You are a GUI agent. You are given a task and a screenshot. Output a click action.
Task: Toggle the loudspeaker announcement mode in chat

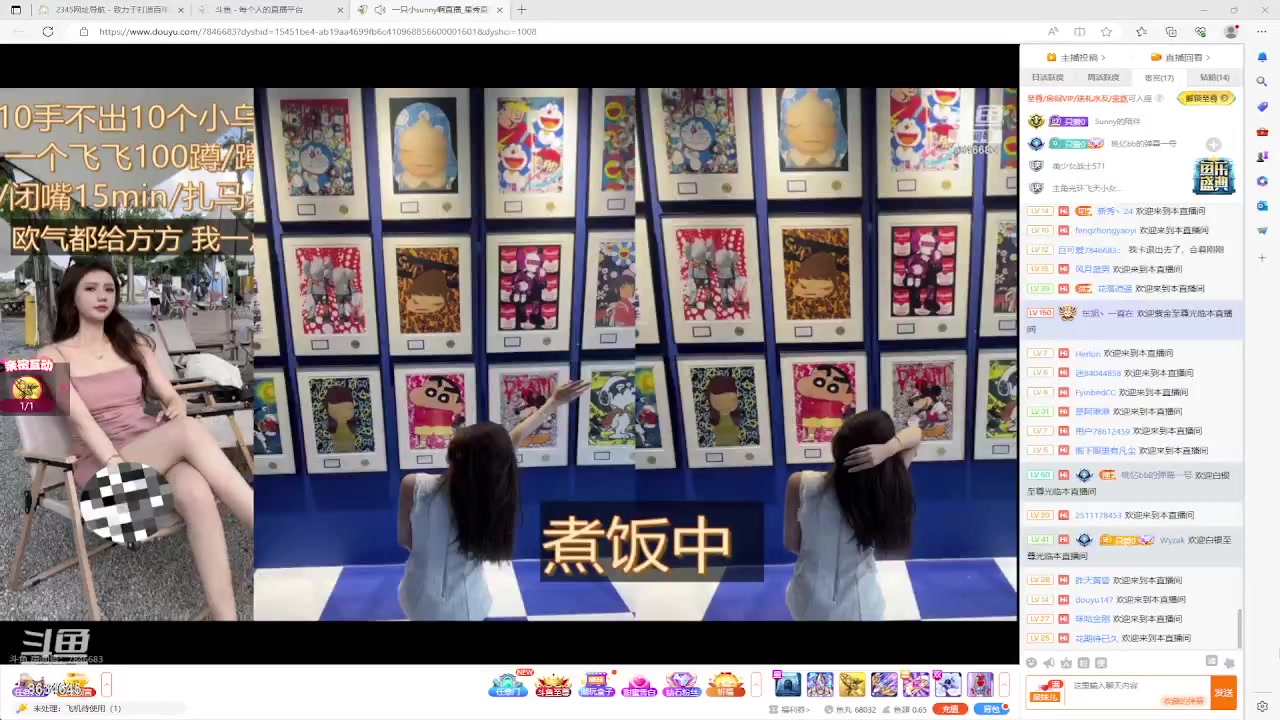[x=1049, y=663]
